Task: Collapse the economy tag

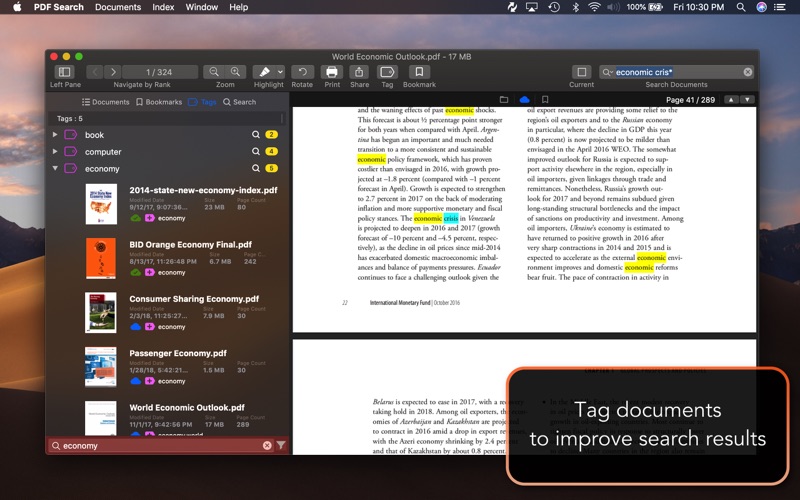Action: (55, 168)
